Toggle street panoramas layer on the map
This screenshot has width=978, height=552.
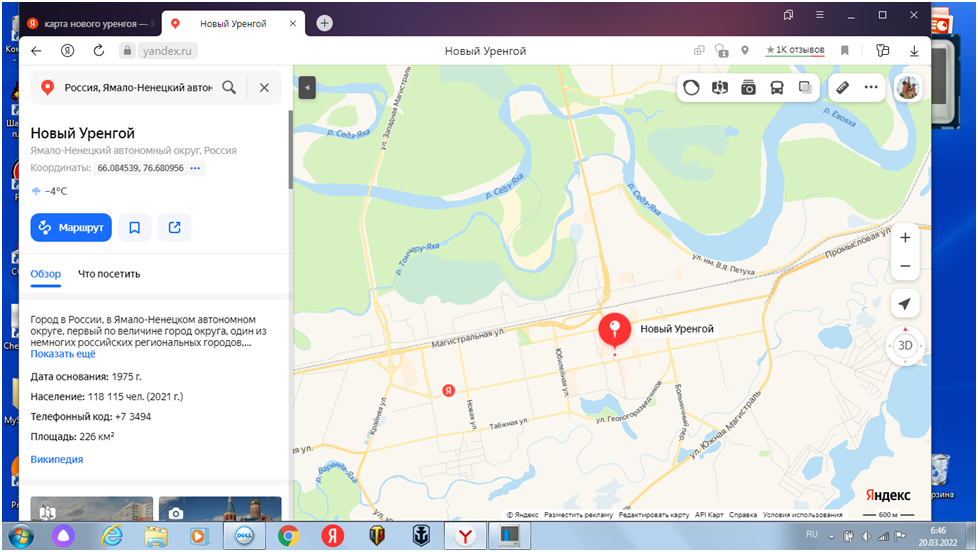coord(720,87)
